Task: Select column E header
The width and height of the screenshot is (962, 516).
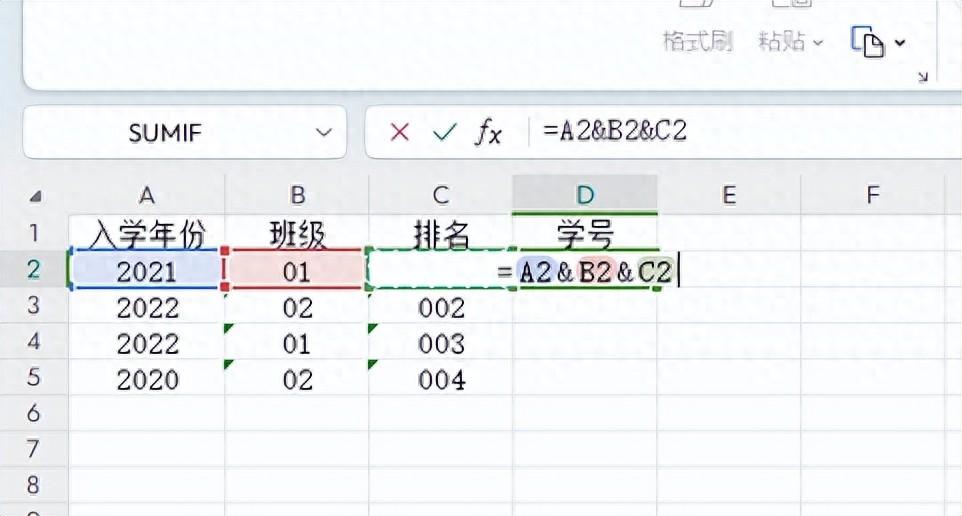Action: 729,195
